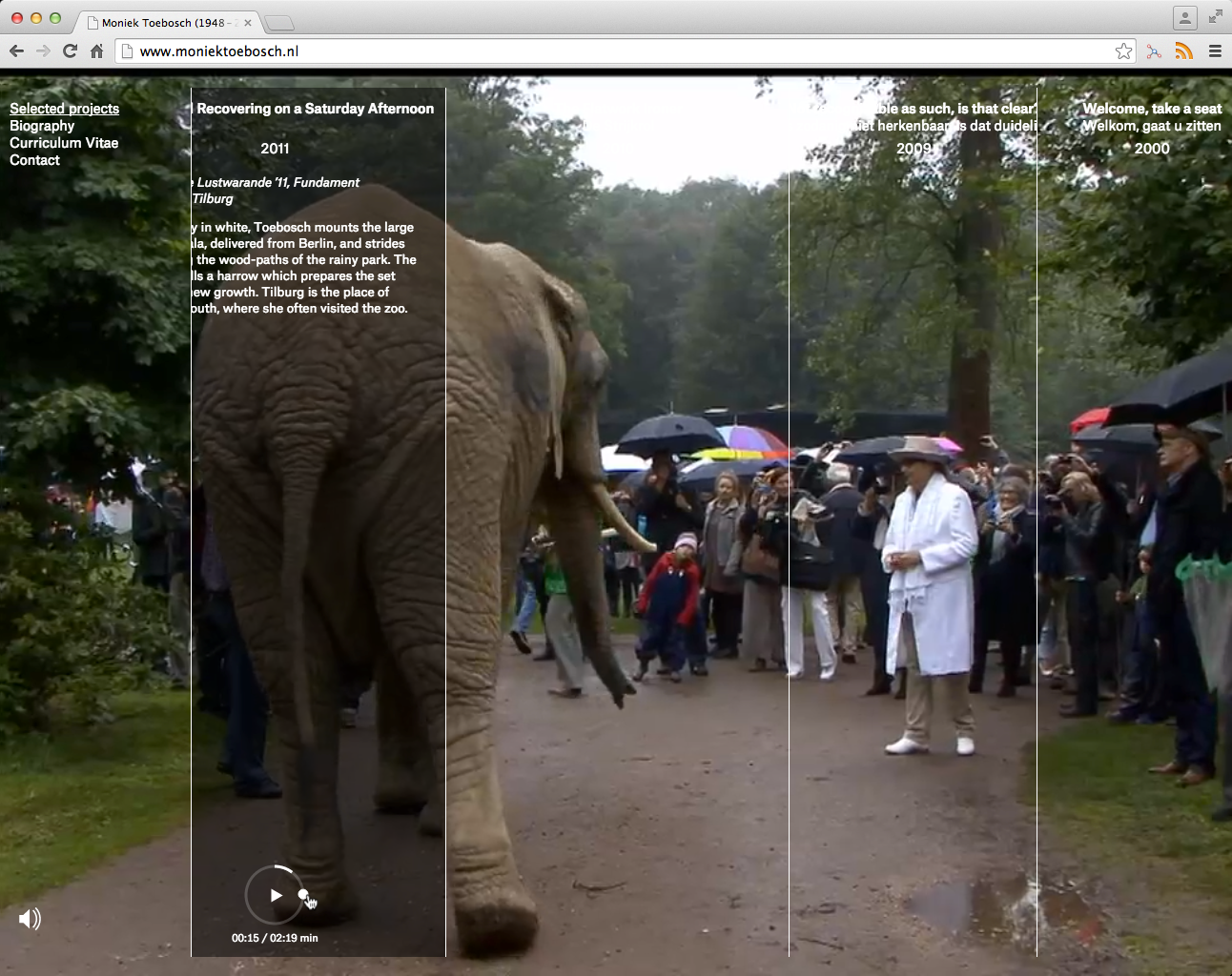
Task: Open Selected projects link
Action: (64, 109)
